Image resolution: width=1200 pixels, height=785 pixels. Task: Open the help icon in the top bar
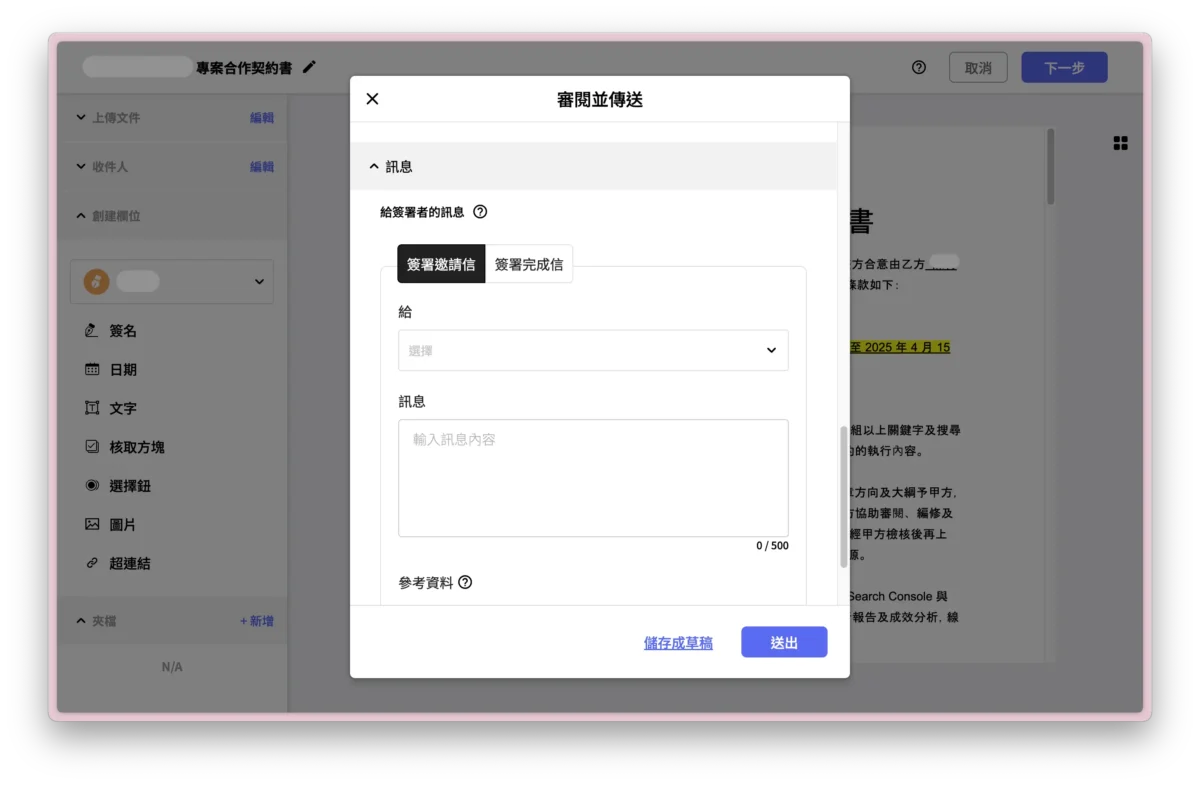[x=918, y=67]
